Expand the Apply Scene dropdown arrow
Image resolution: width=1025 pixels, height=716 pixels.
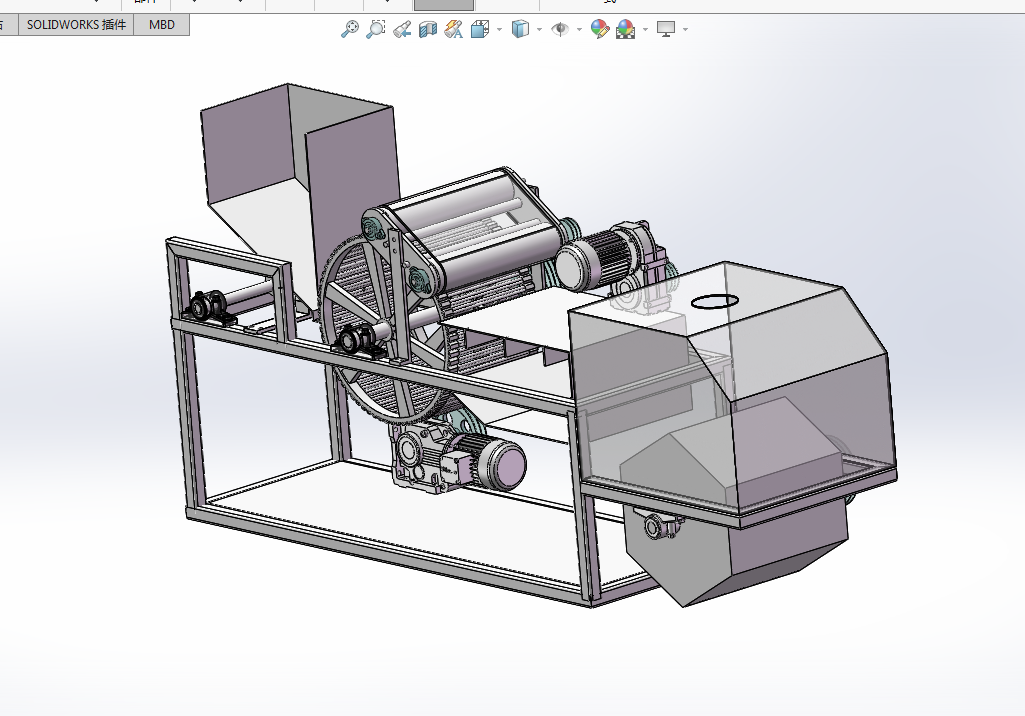645,29
